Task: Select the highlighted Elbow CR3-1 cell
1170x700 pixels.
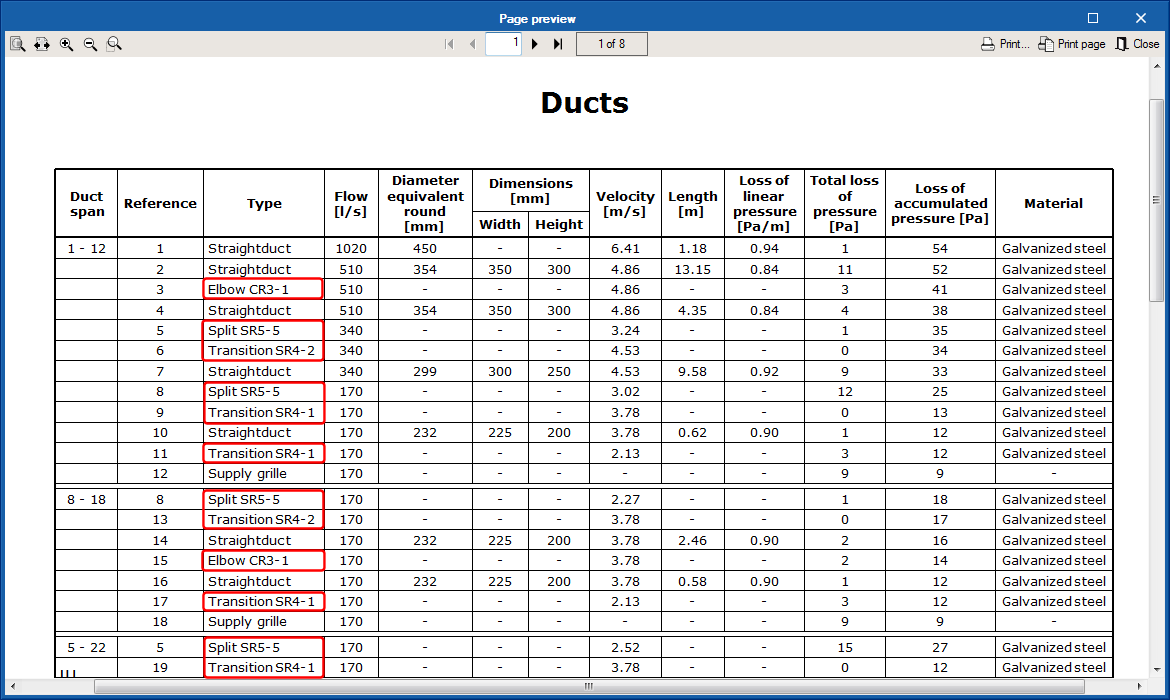Action: [x=262, y=289]
